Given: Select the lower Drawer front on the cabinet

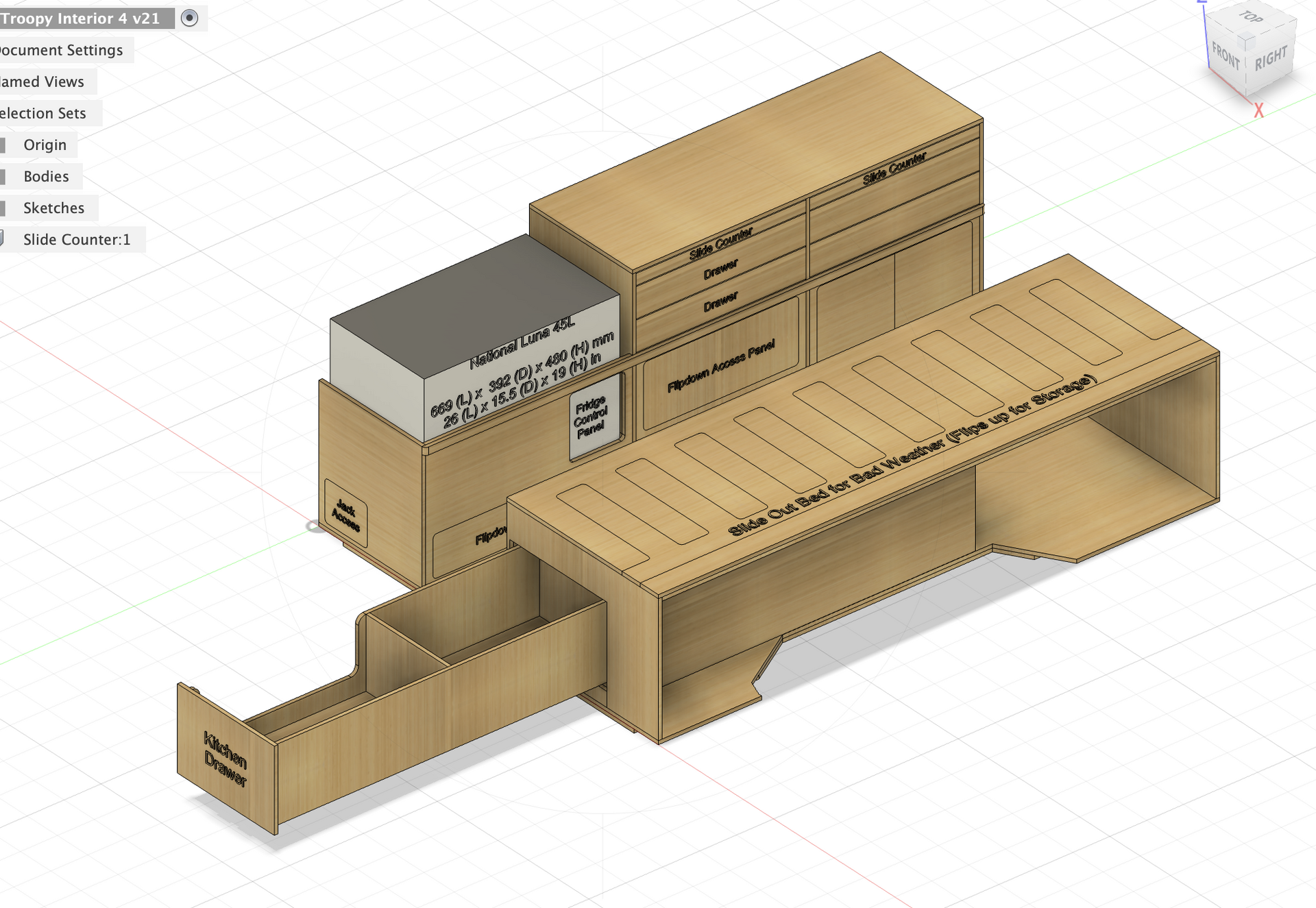Looking at the screenshot, I should 721,302.
